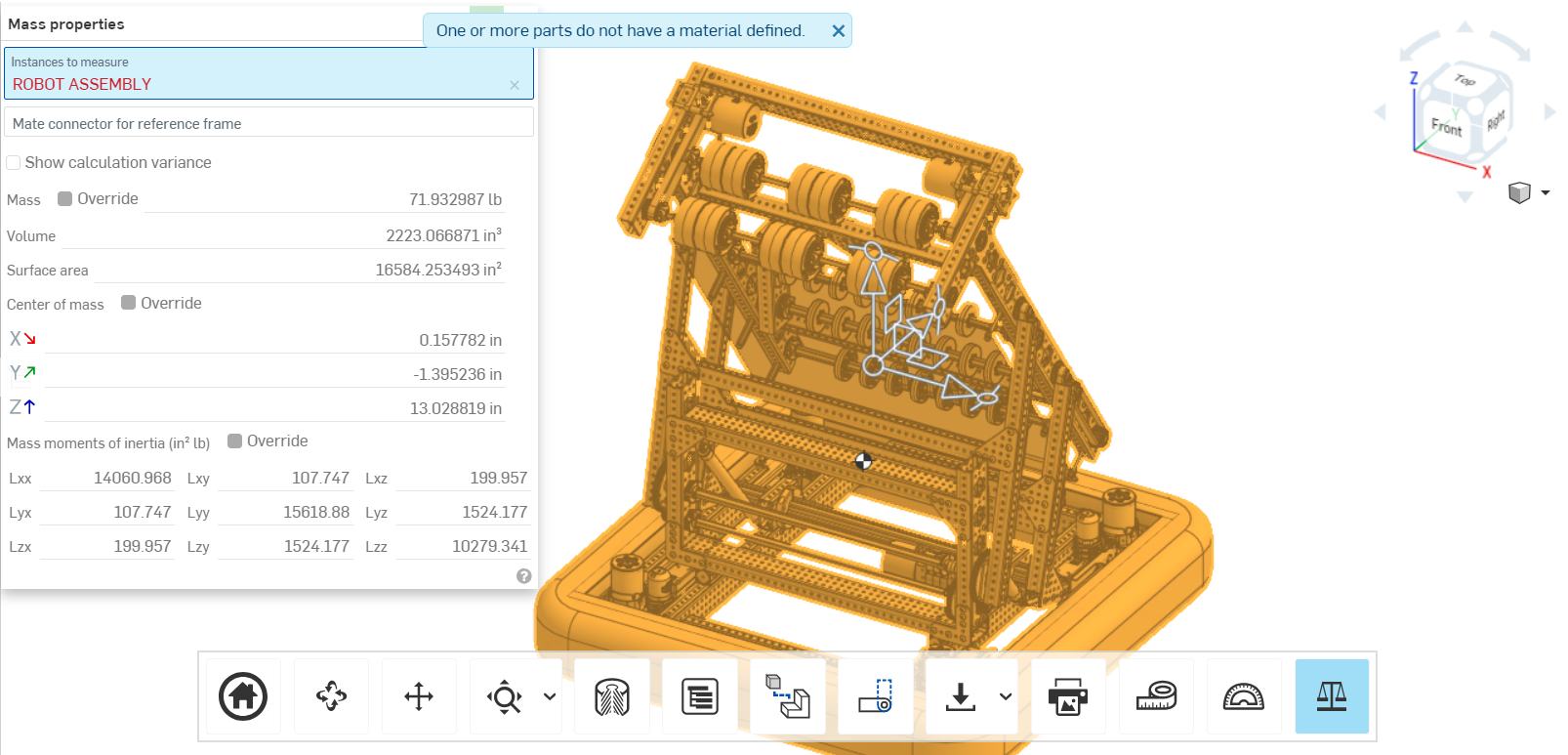Dismiss the material not defined notification
1568x755 pixels.
tap(838, 31)
